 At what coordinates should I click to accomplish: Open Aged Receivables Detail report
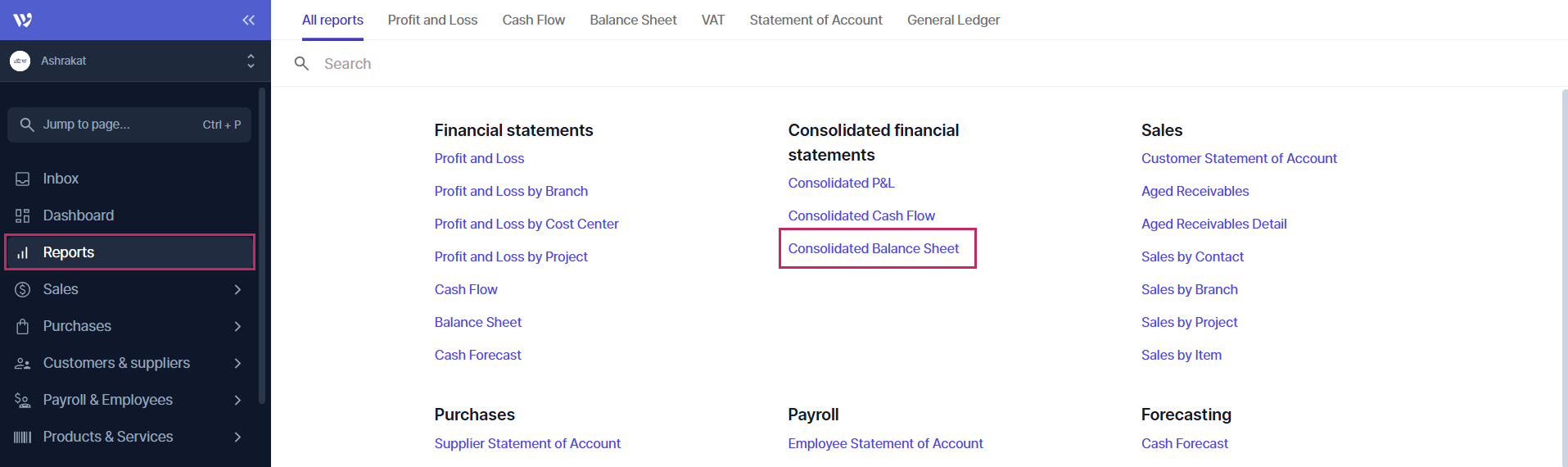tap(1213, 224)
